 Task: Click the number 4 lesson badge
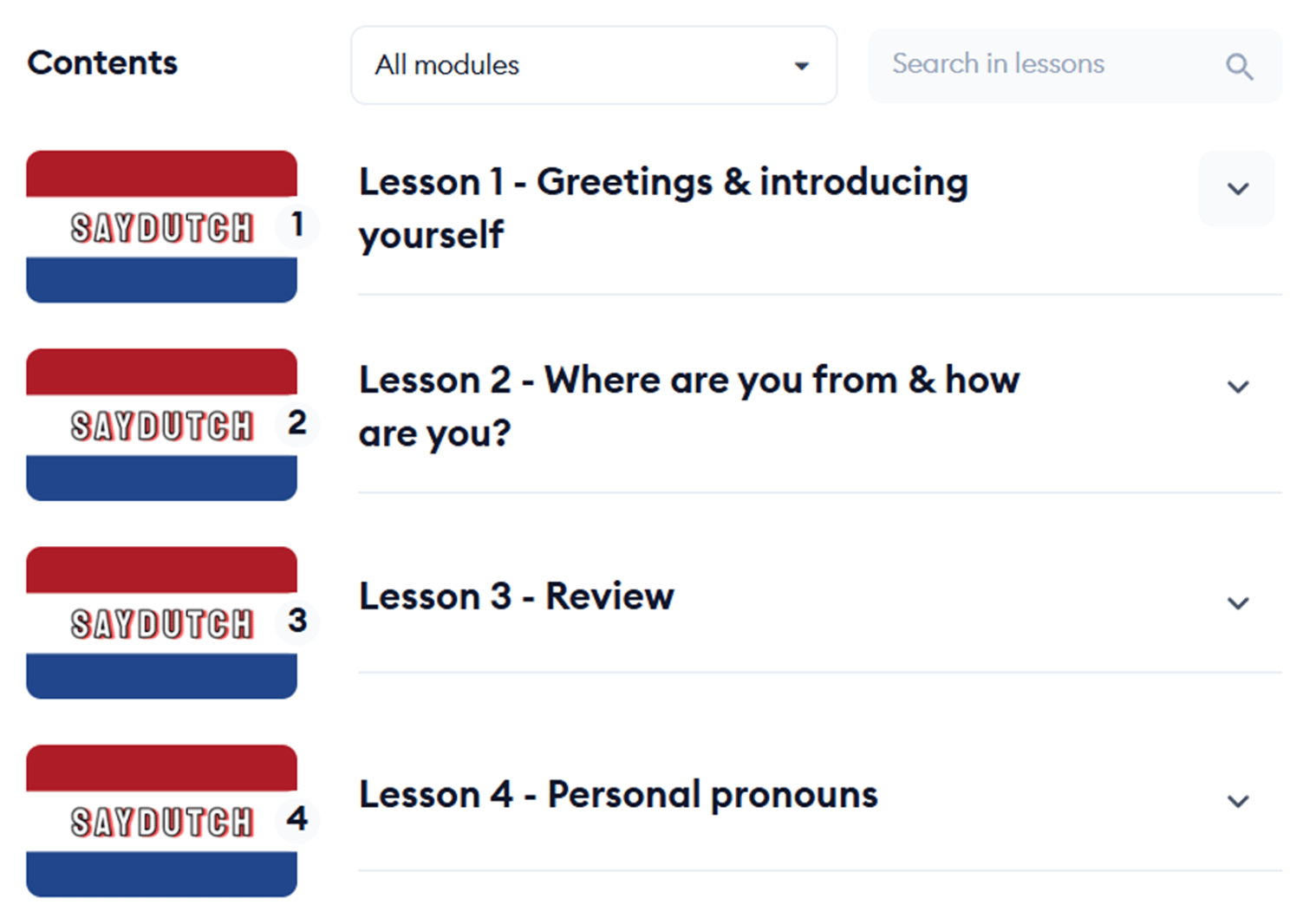(297, 818)
